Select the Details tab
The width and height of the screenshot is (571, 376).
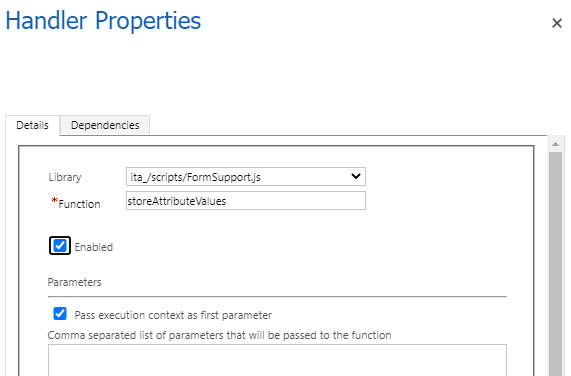point(32,125)
